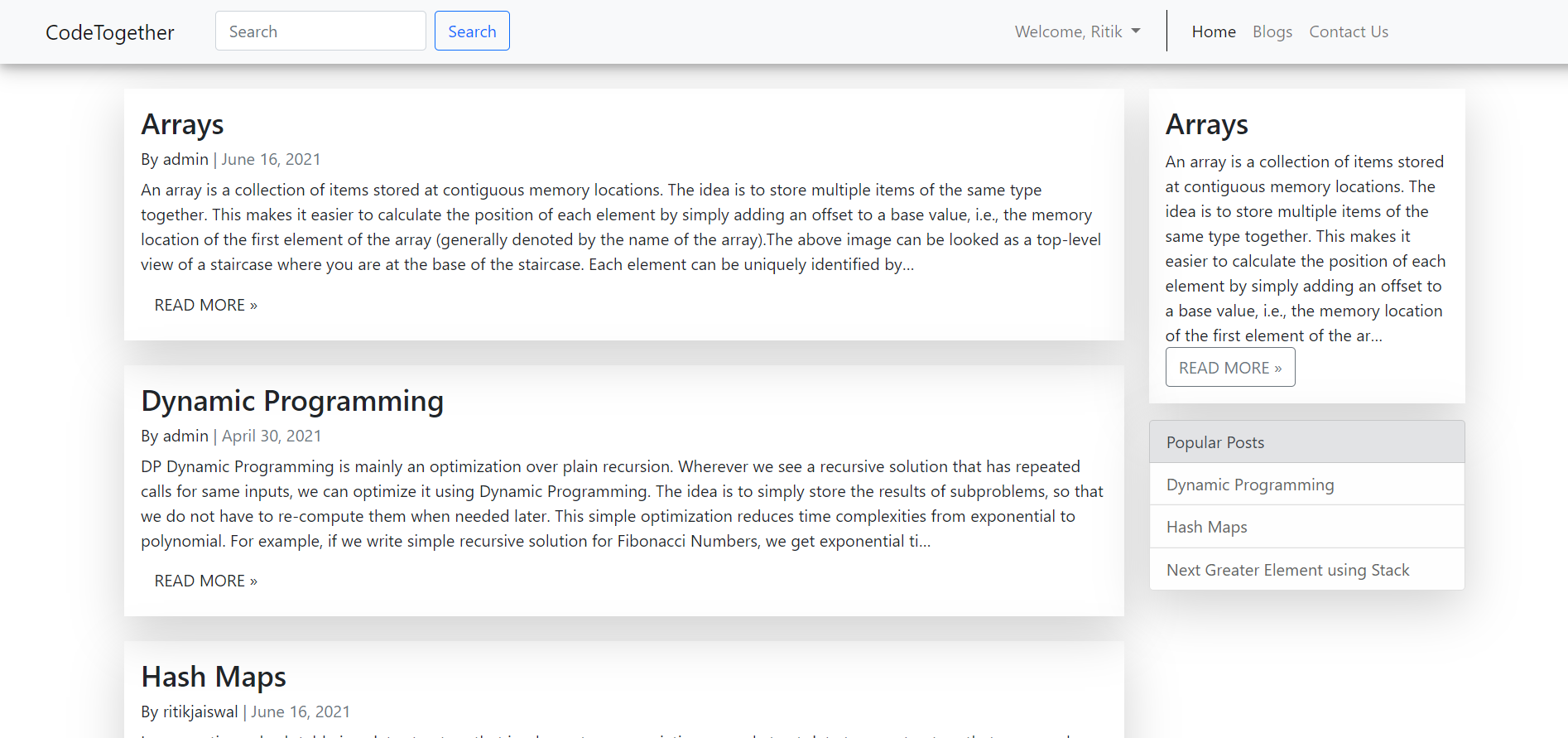Screen dimensions: 1568x738
Task: Read more of the main Arrays post
Action: pyautogui.click(x=205, y=305)
